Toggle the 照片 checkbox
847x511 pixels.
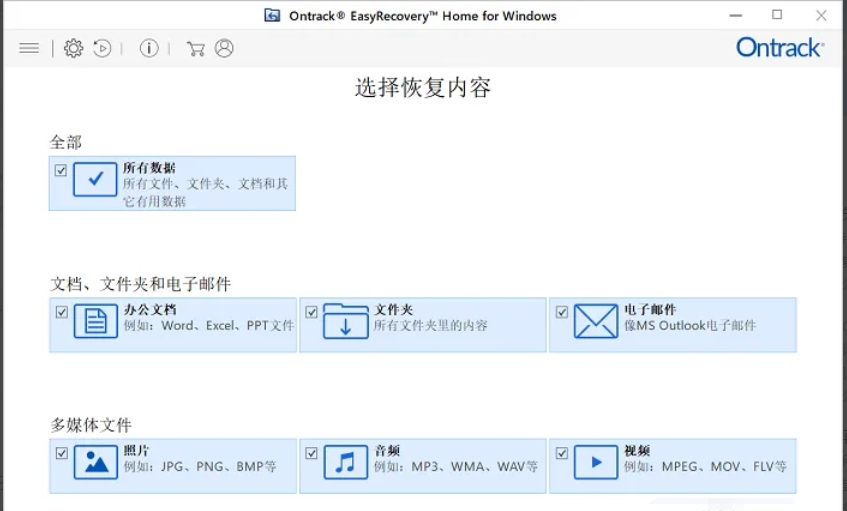coord(62,453)
